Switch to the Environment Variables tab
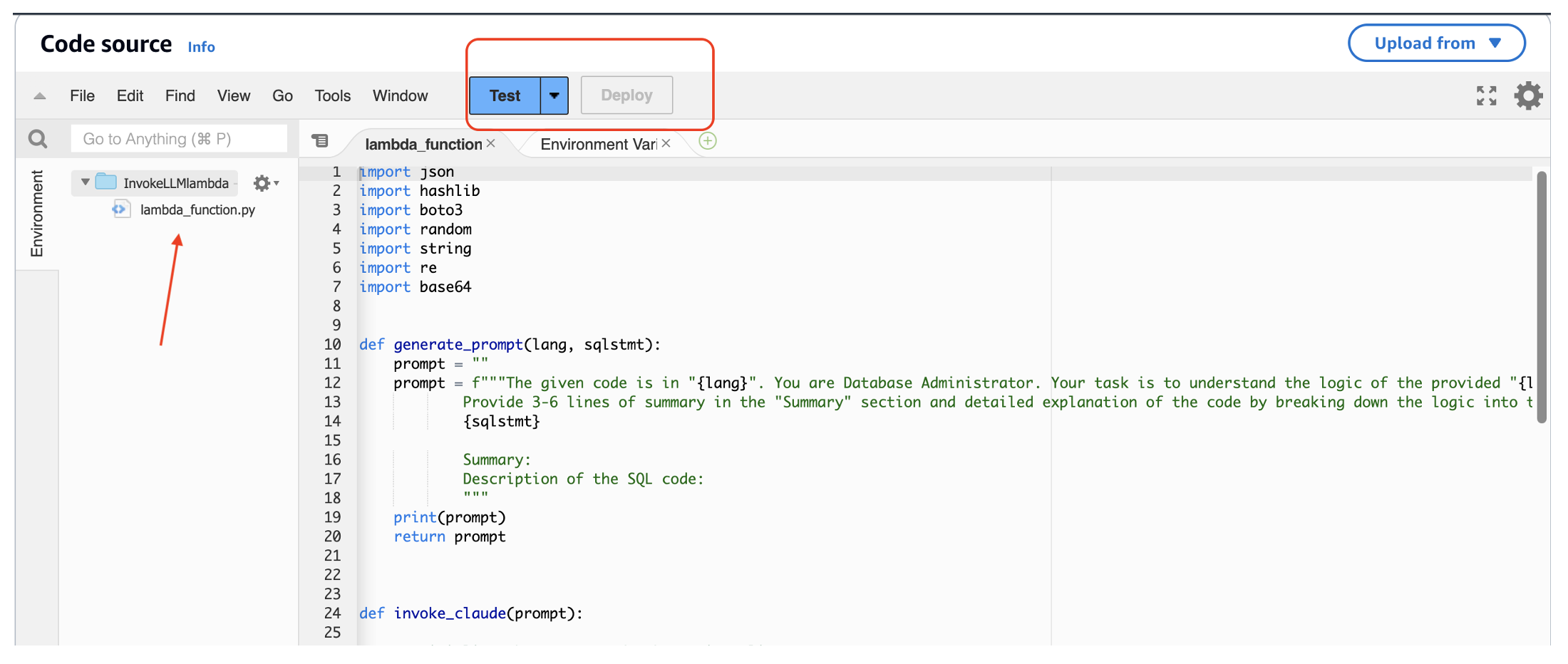This screenshot has height=664, width=1568. point(599,144)
